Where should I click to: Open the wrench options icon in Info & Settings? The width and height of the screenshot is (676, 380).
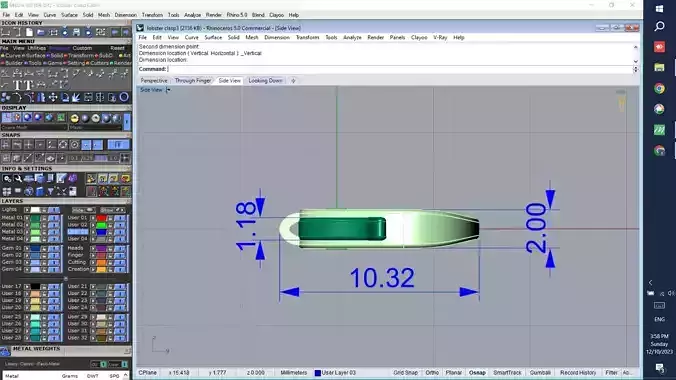pos(18,178)
